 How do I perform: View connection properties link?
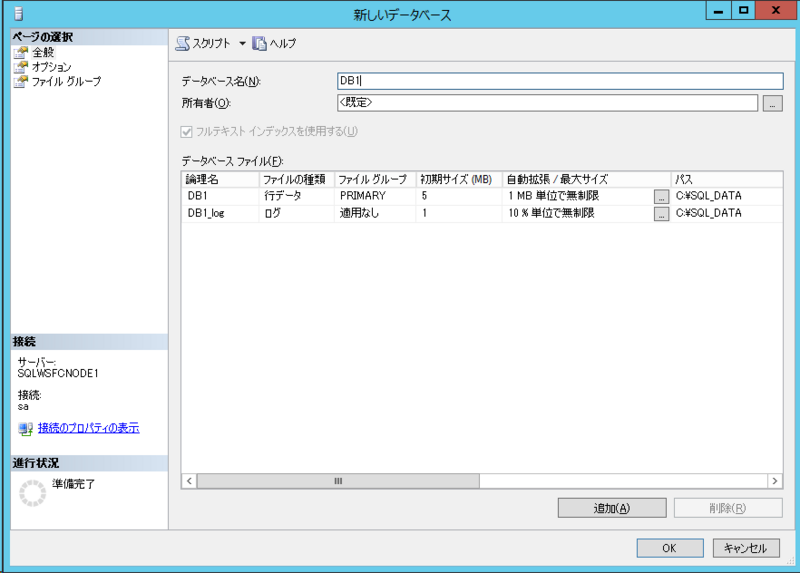click(88, 428)
